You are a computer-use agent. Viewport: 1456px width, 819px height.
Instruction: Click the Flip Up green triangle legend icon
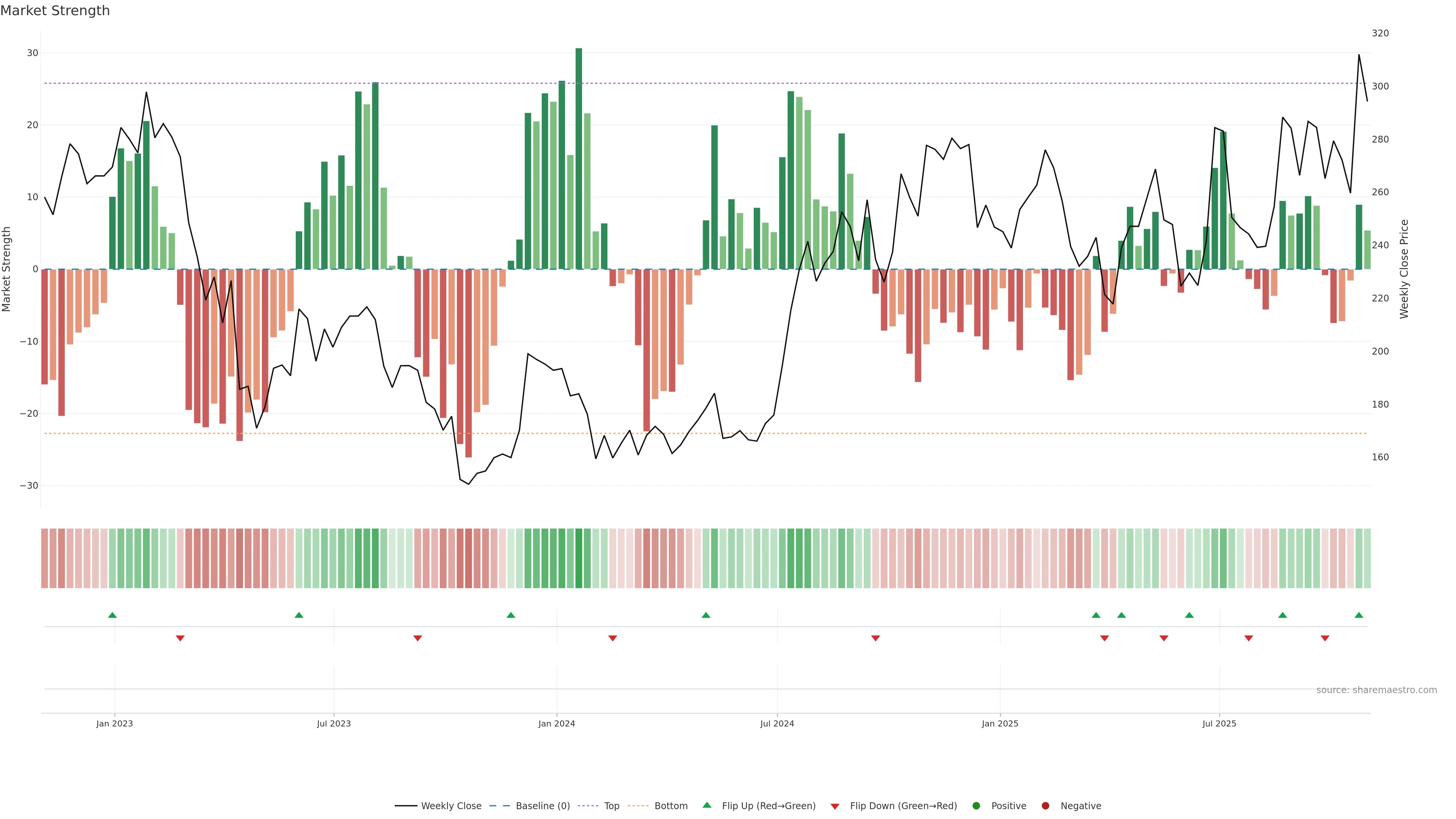(x=706, y=805)
